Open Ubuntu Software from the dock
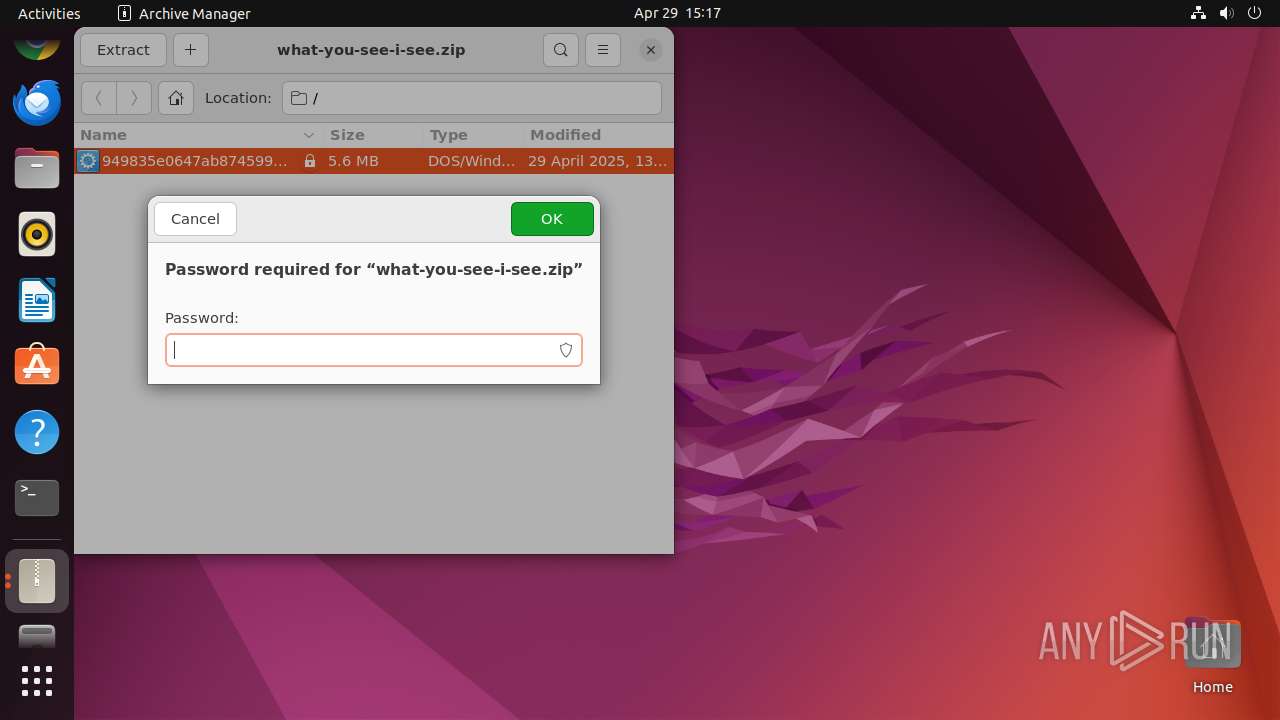This screenshot has height=720, width=1280. 37,366
